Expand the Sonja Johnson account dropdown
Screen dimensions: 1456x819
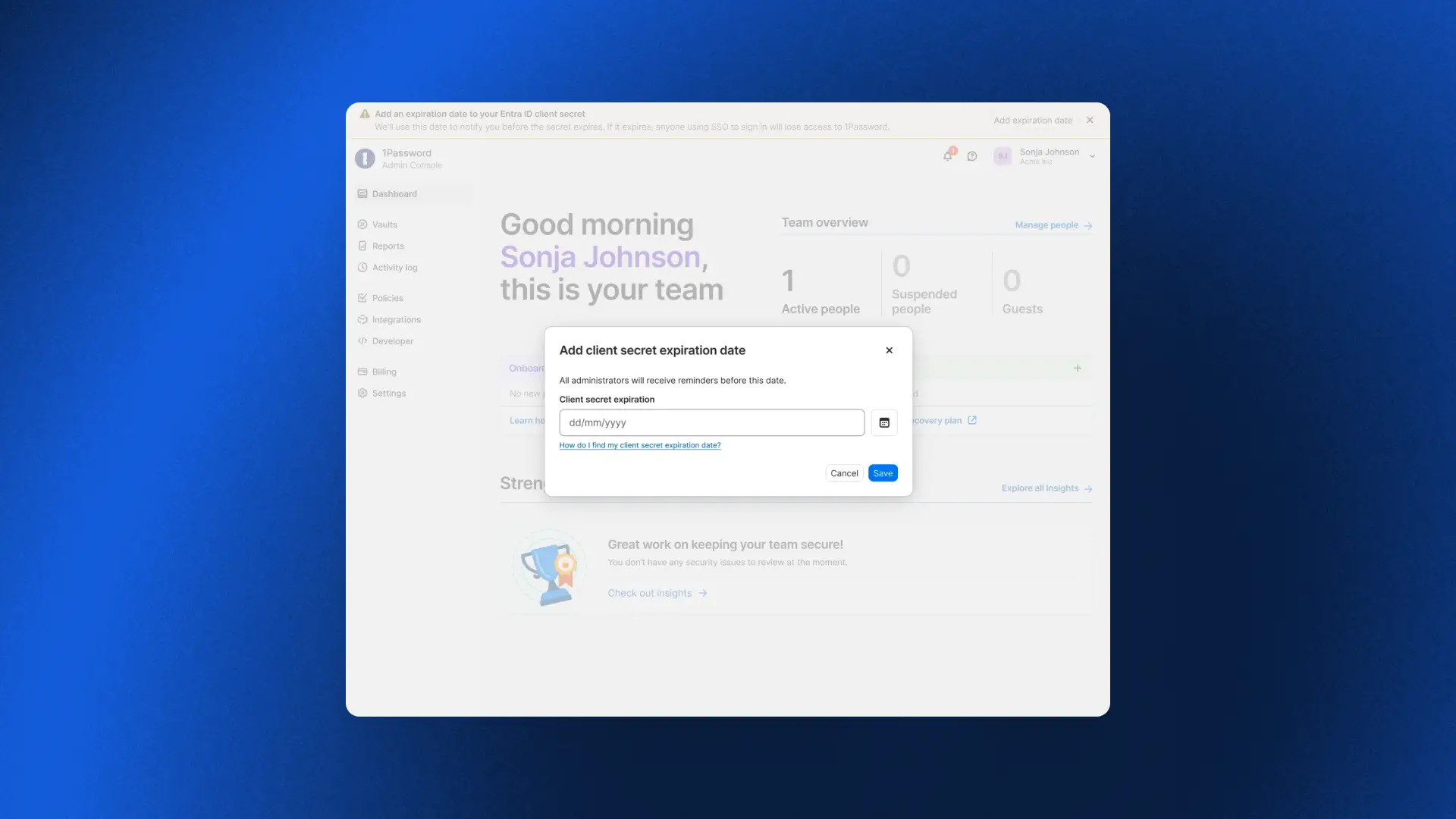click(1092, 156)
